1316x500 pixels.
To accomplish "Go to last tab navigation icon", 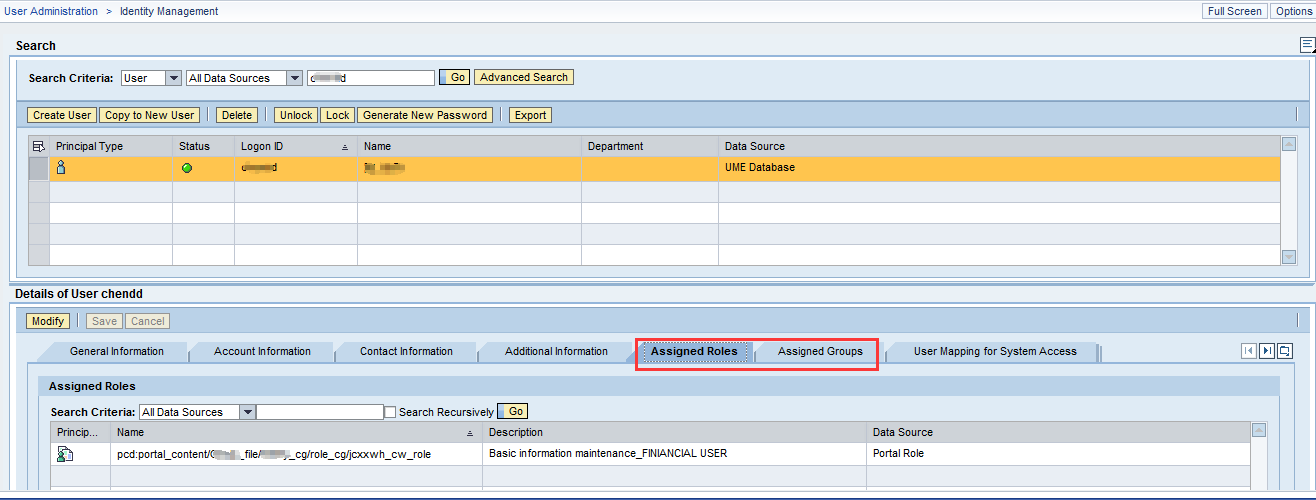I will click(1267, 351).
